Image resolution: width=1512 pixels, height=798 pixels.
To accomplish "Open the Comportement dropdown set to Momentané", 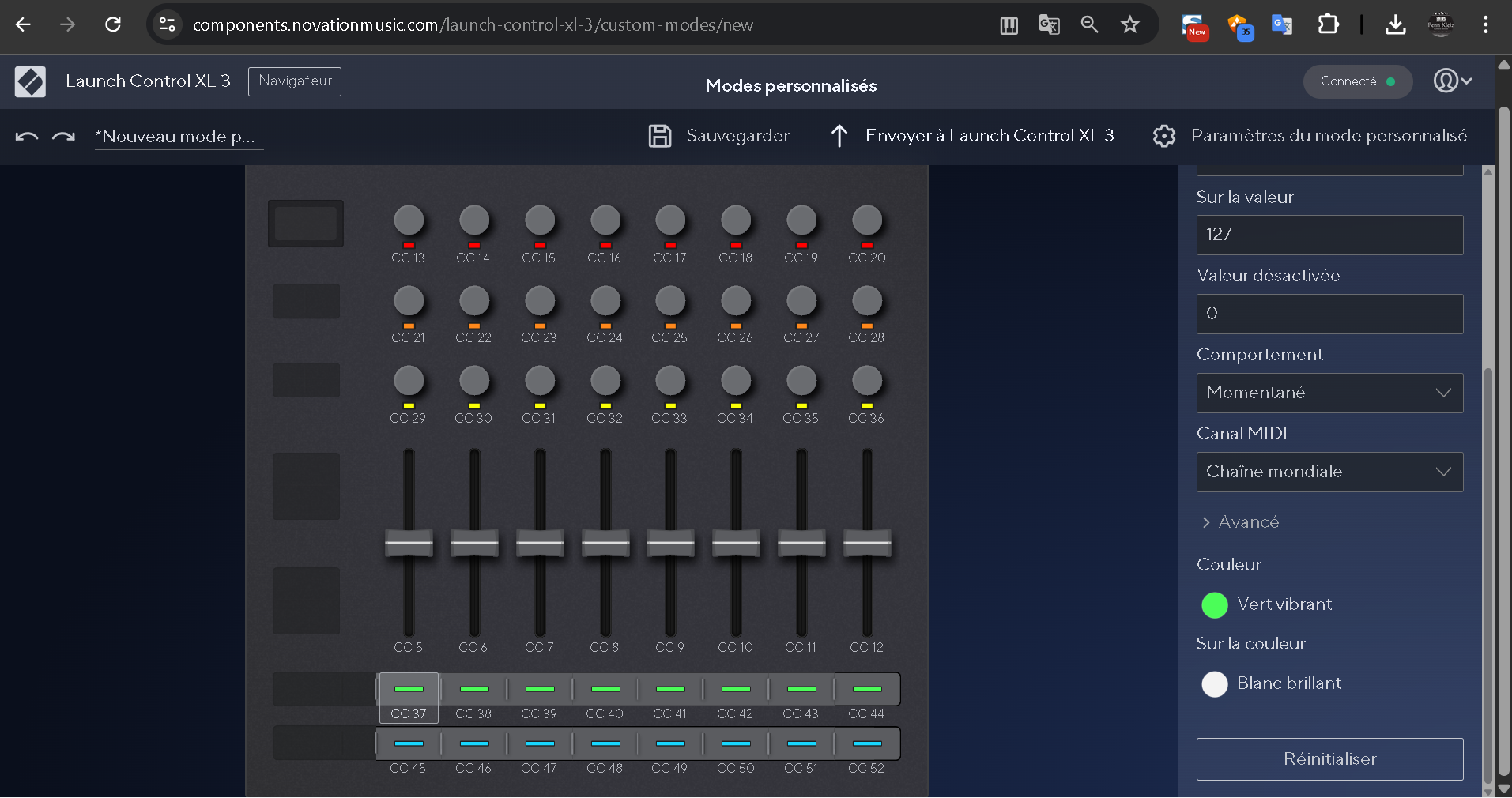I will tap(1329, 393).
